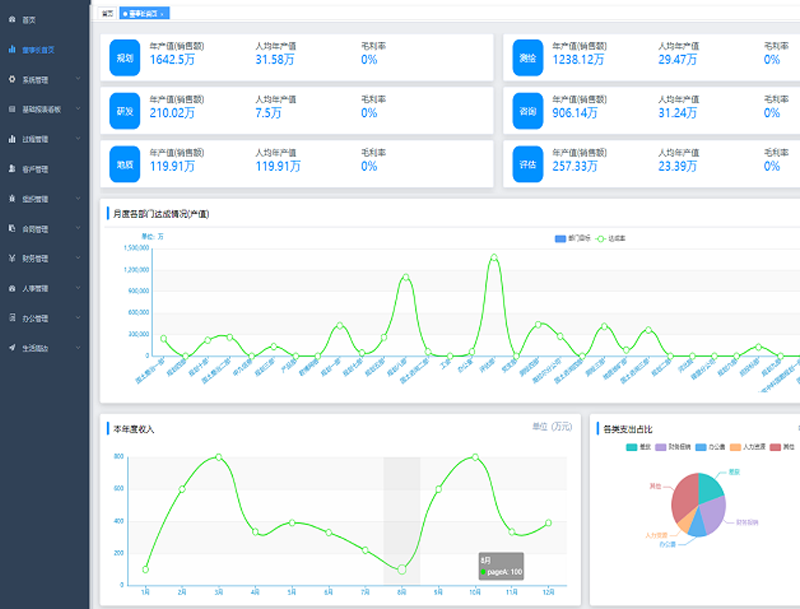This screenshot has height=609, width=800.
Task: Click the blue 测绘 department tile
Action: pyautogui.click(x=528, y=58)
